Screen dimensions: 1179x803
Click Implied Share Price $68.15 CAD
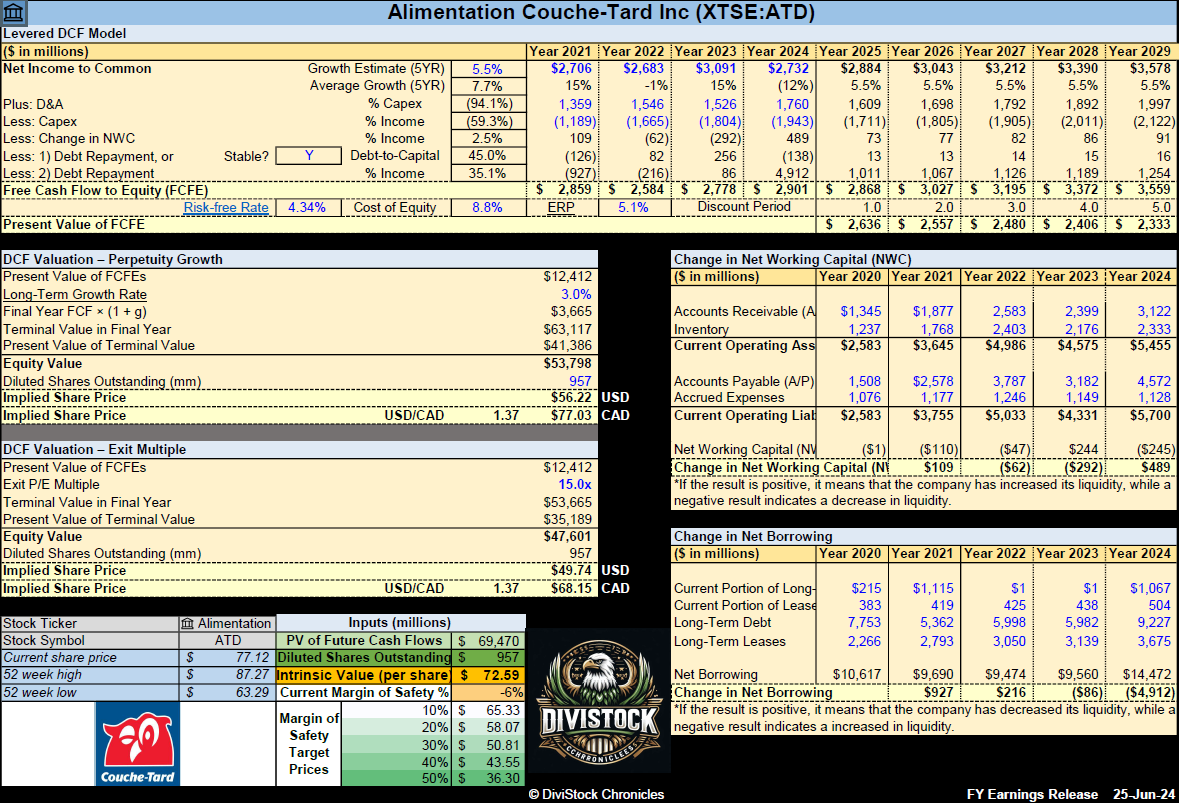571,588
